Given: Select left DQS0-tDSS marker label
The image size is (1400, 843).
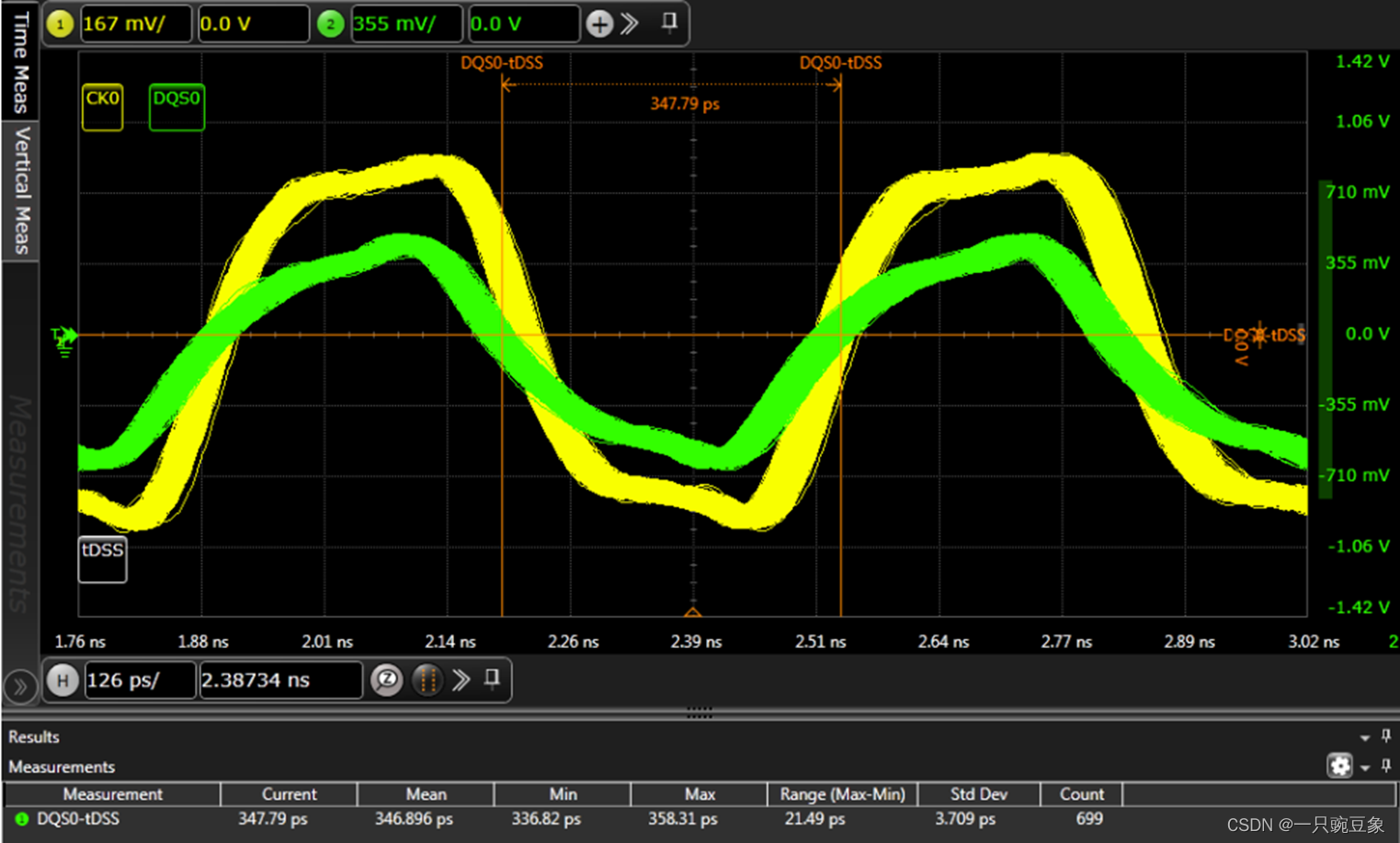Looking at the screenshot, I should (502, 63).
